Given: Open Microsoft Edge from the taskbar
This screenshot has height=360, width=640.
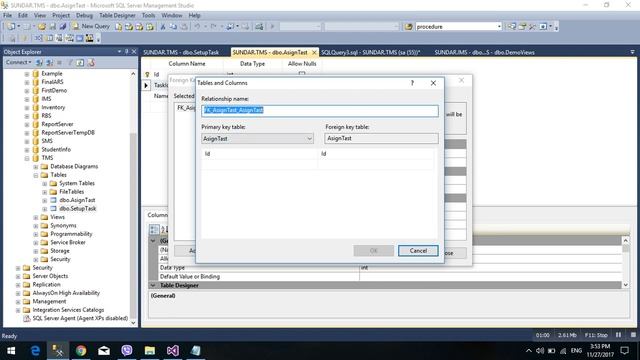Looking at the screenshot, I should pos(36,350).
